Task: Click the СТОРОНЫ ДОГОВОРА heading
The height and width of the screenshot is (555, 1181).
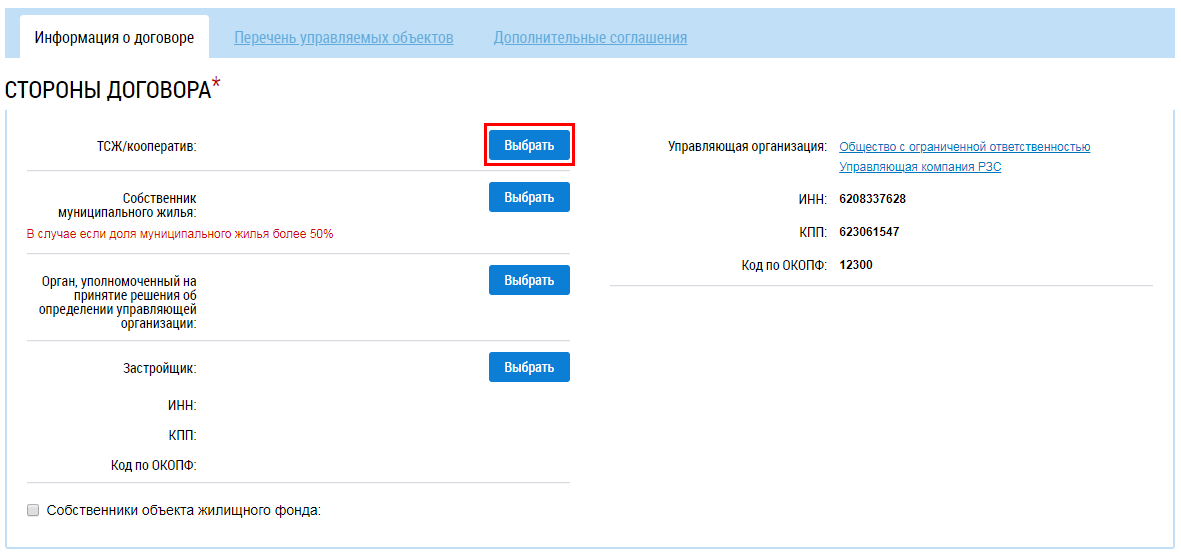Action: tap(108, 90)
